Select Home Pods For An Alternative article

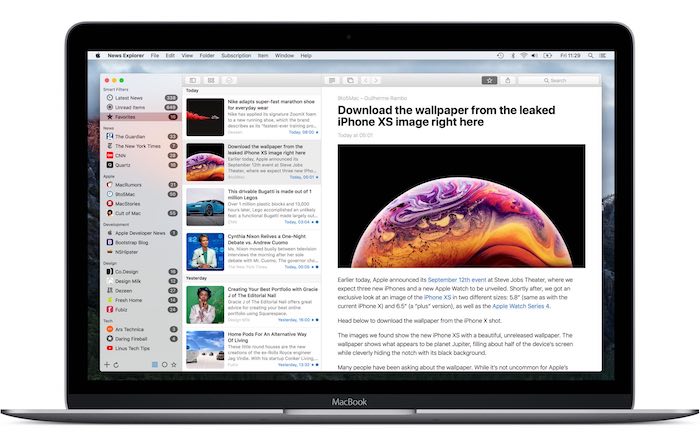pos(253,349)
